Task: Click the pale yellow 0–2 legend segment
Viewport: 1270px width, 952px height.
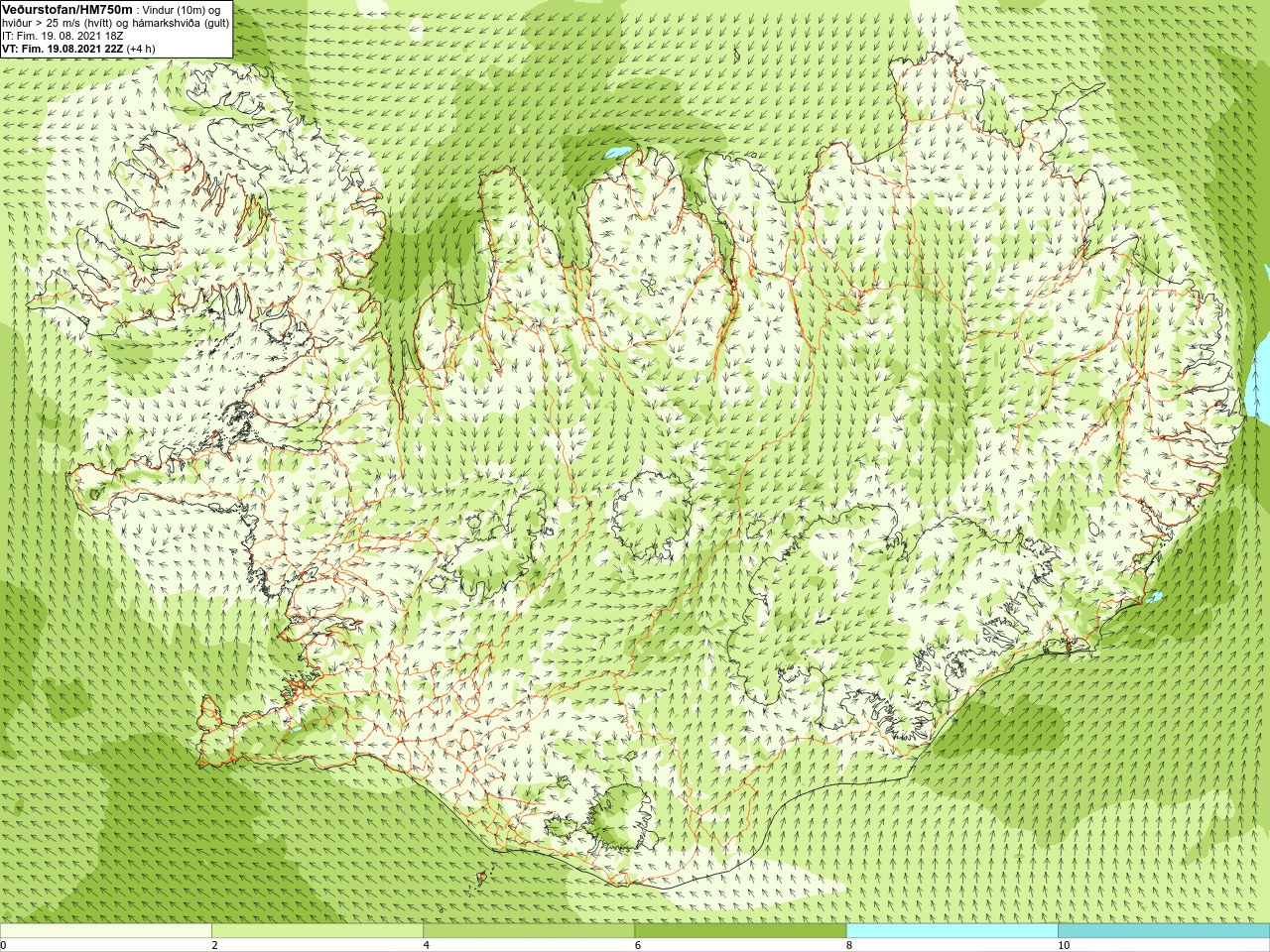Action: (106, 931)
